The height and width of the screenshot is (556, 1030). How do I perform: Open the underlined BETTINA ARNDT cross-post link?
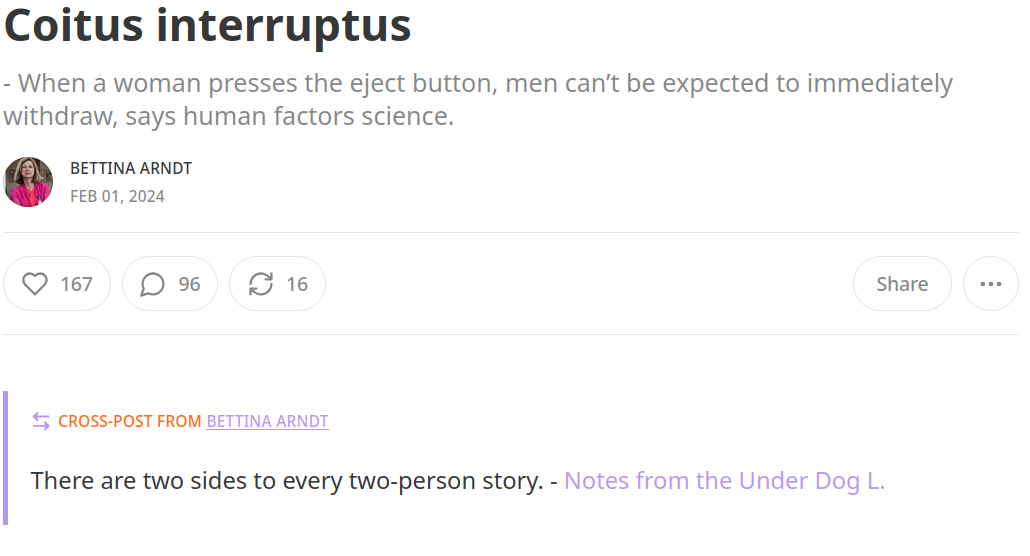point(267,421)
